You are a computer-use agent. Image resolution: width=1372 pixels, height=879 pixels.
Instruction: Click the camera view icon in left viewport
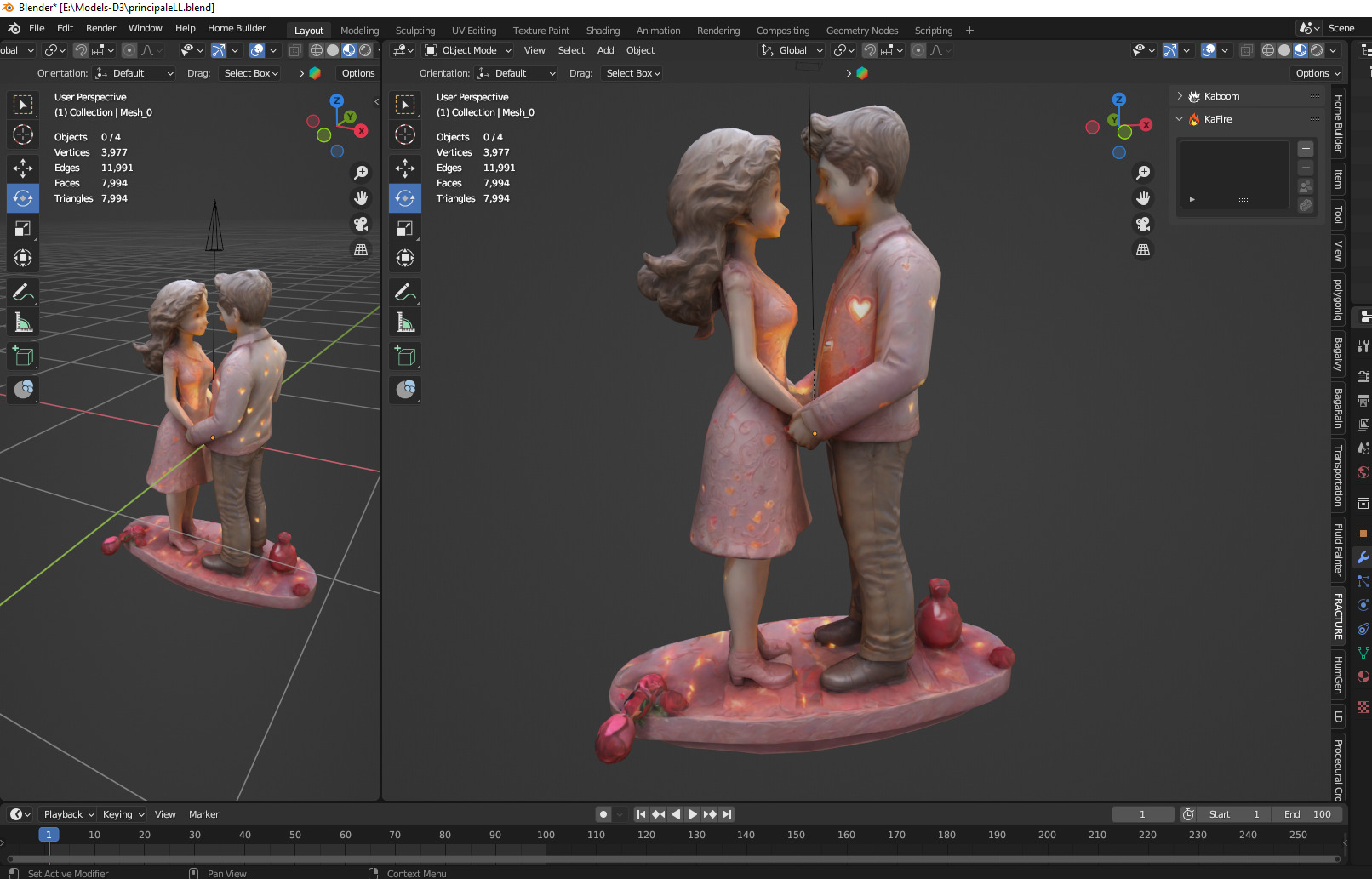[361, 224]
